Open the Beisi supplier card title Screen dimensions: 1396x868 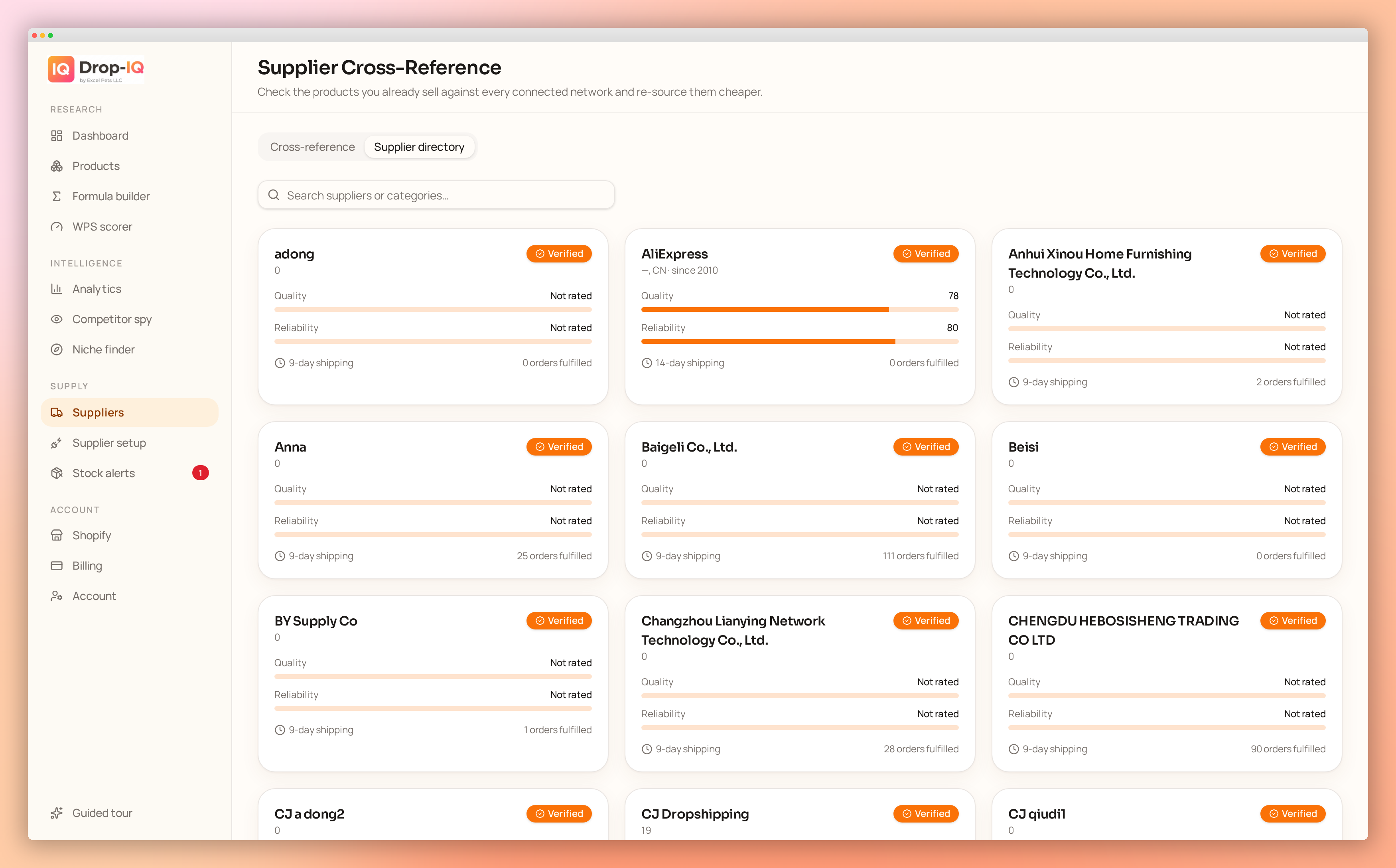(1023, 447)
